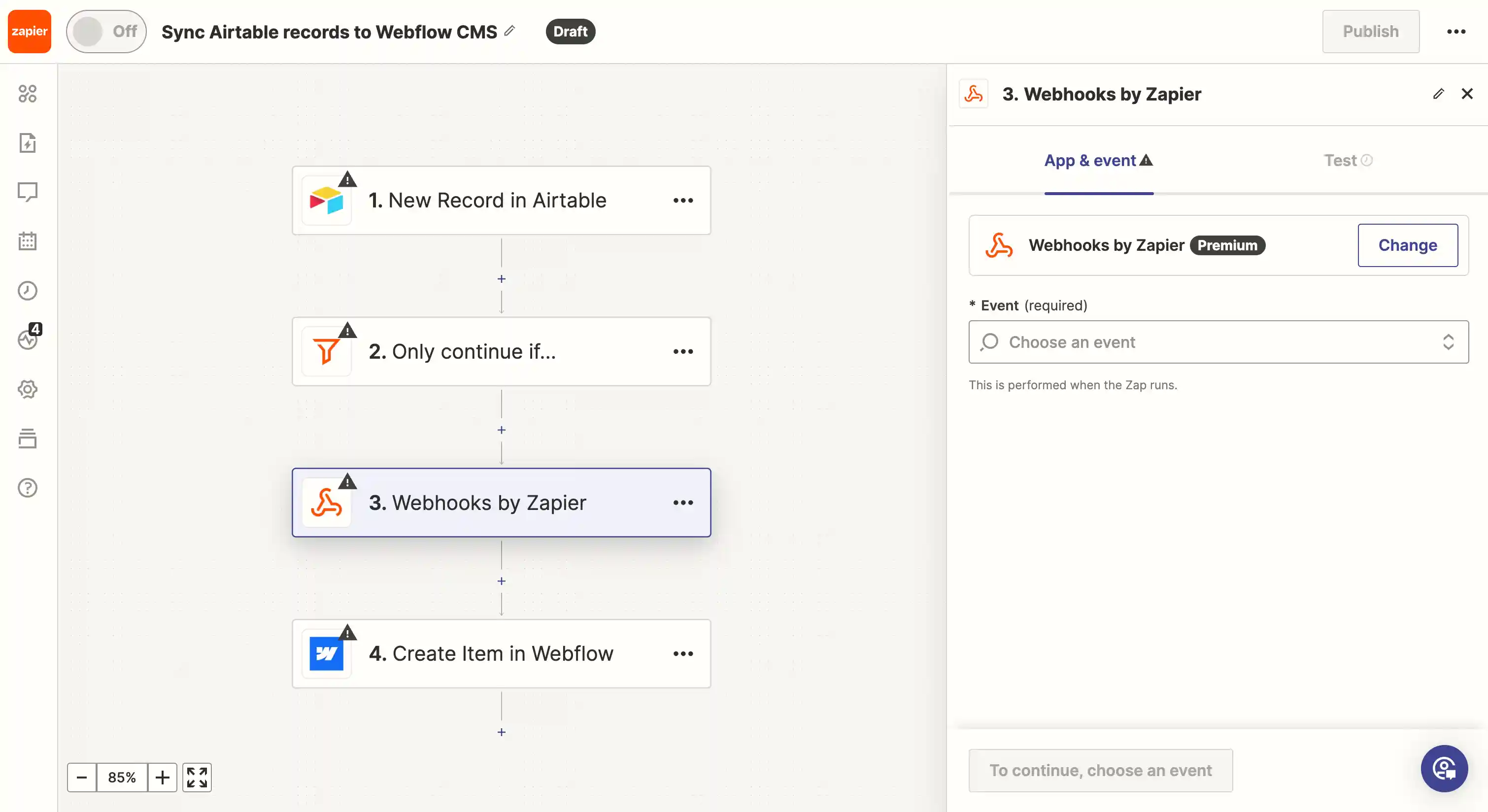Add a step after the filter step
Image resolution: width=1488 pixels, height=812 pixels.
(502, 430)
